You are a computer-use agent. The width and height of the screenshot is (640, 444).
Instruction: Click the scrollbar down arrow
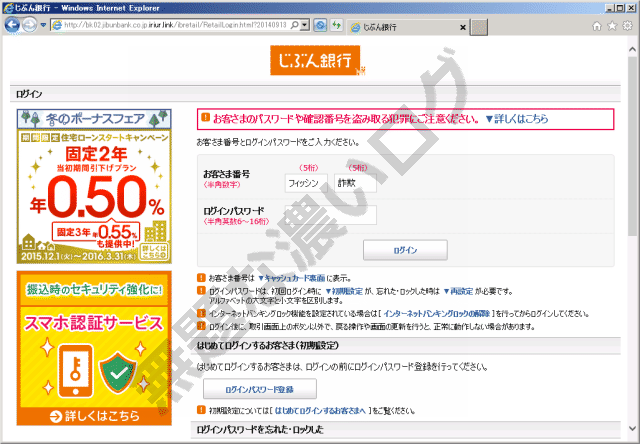point(633,428)
